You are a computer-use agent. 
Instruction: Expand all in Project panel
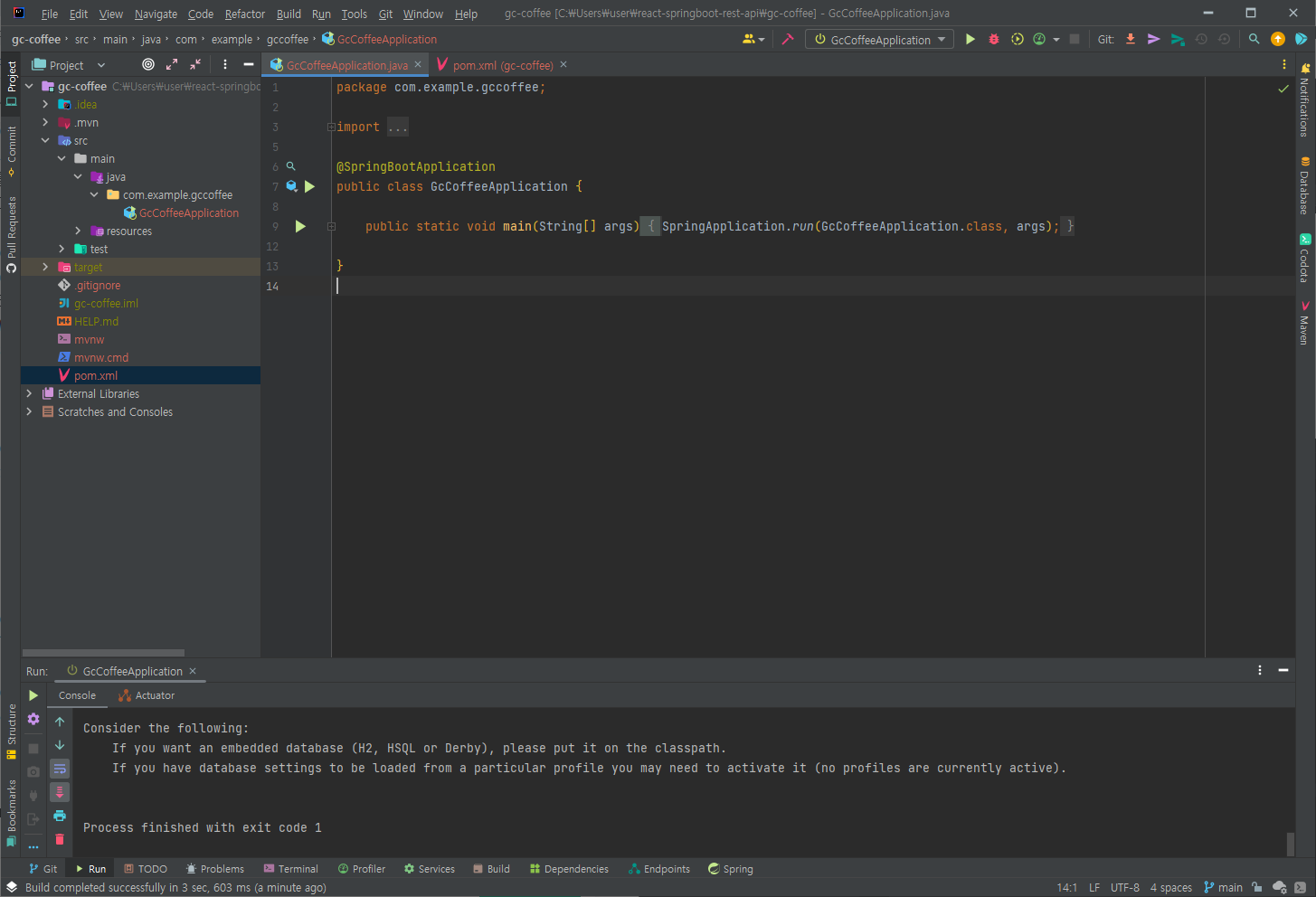172,64
